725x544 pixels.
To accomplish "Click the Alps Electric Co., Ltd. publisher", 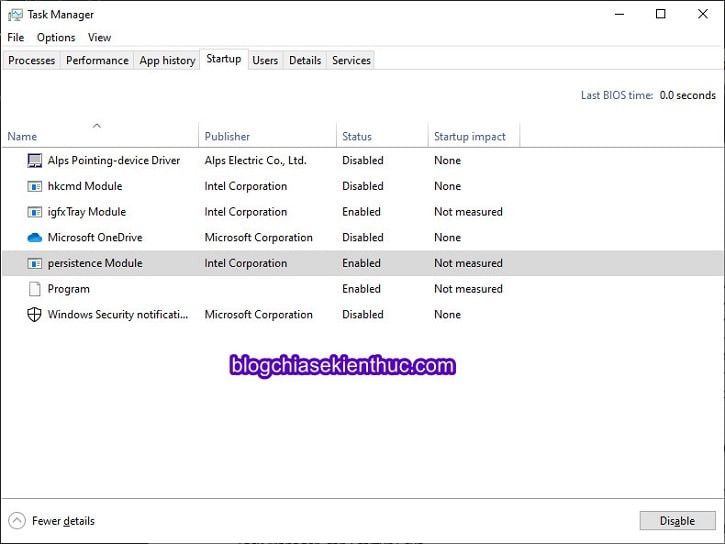I will (x=255, y=160).
